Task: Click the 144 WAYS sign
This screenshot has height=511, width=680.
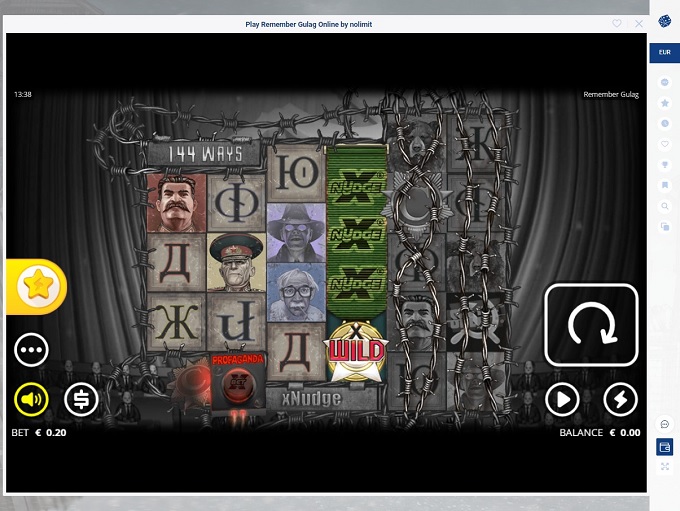Action: point(203,154)
